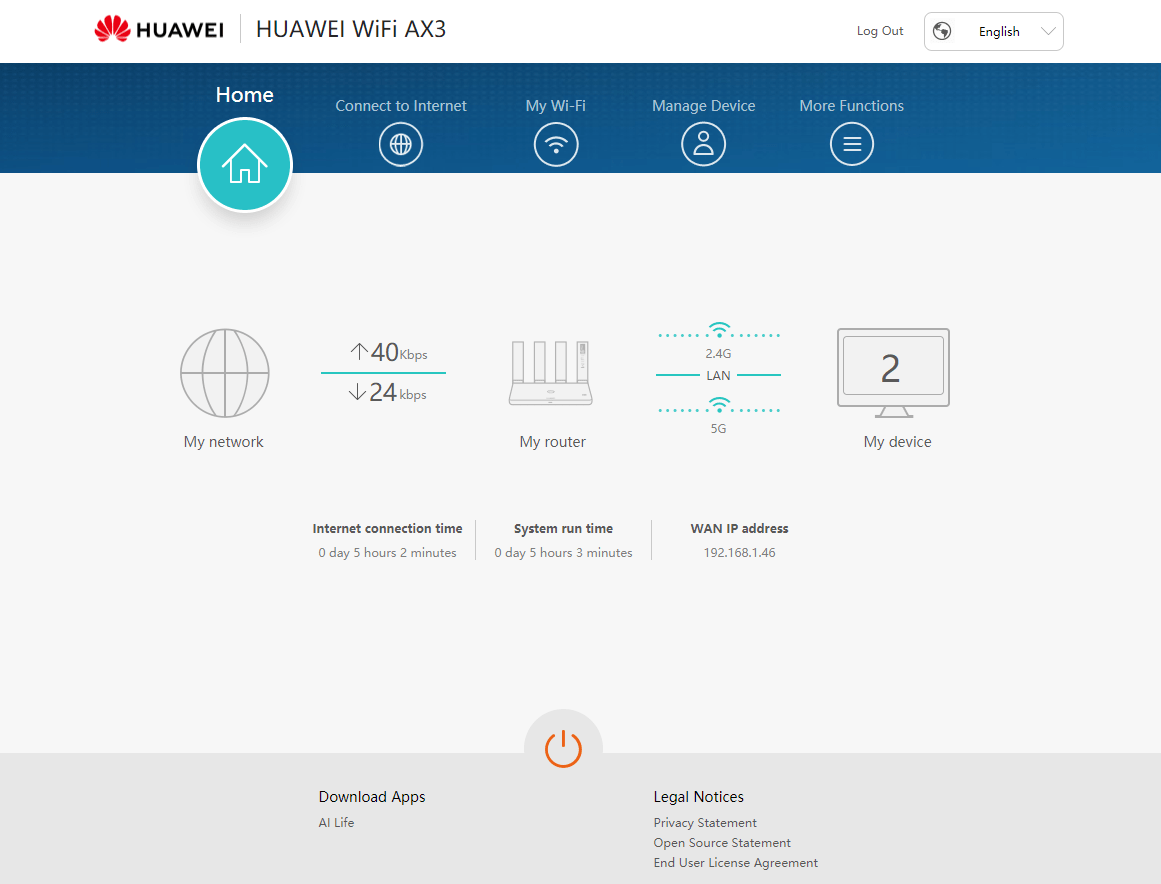The width and height of the screenshot is (1161, 884).
Task: Click the My network globe icon
Action: coord(224,373)
